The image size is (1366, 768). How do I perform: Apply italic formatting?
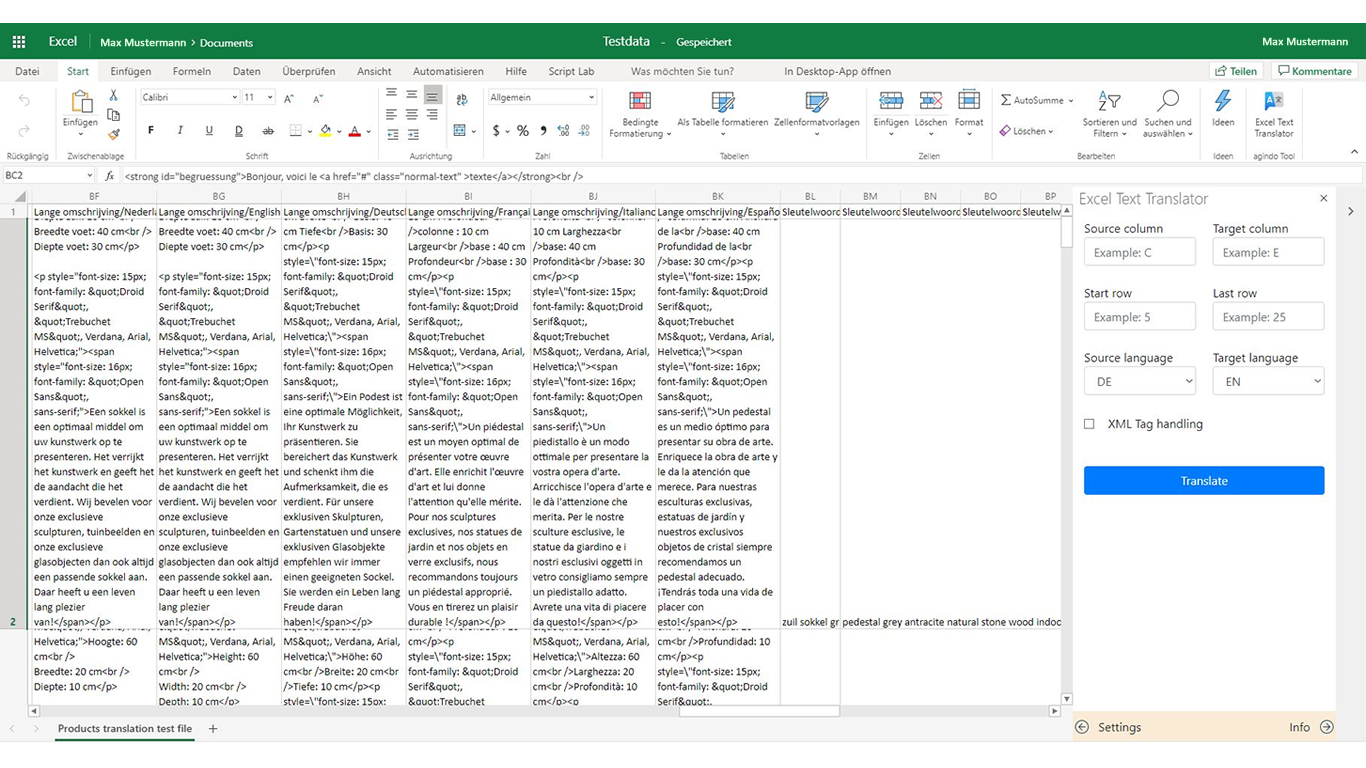[180, 131]
